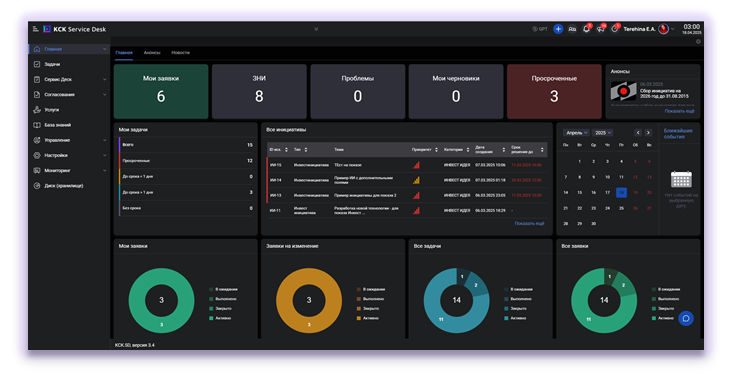Image resolution: width=732 pixels, height=384 pixels.
Task: Click priority icon for ИИ-14 row
Action: 416,180
